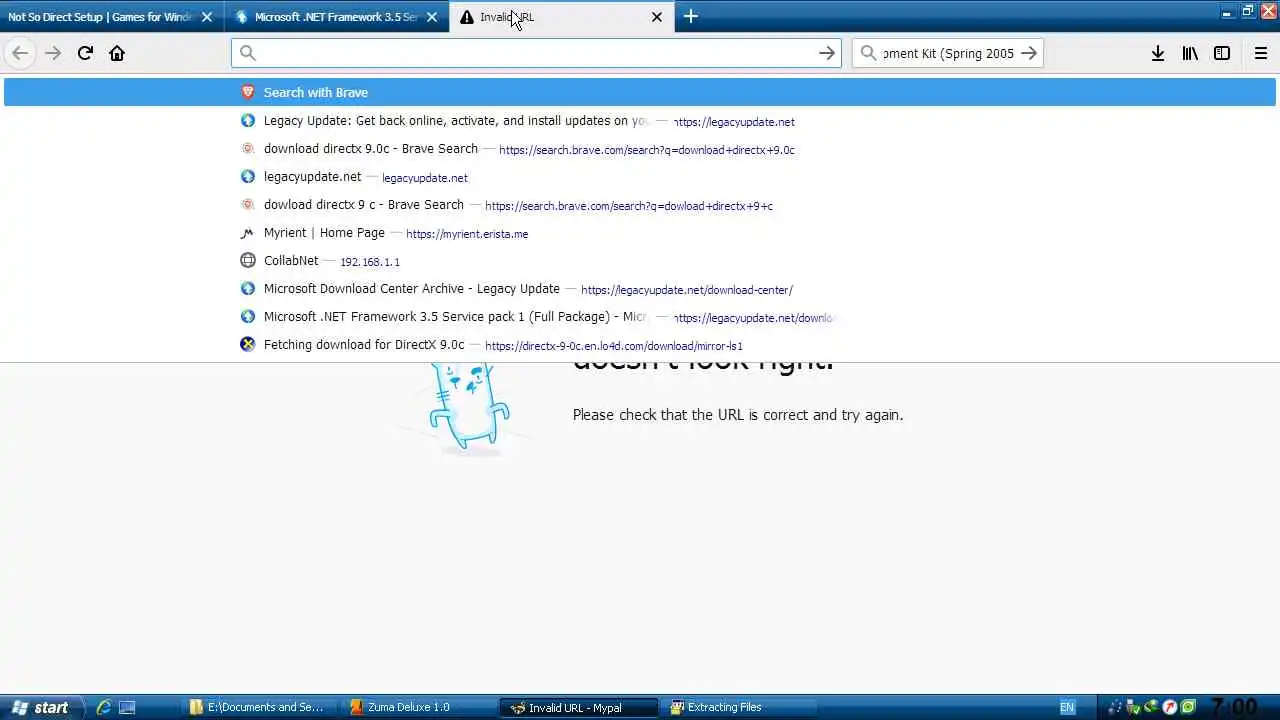Image resolution: width=1280 pixels, height=720 pixels.
Task: Launch Internet Explorer from quick launch
Action: [103, 707]
